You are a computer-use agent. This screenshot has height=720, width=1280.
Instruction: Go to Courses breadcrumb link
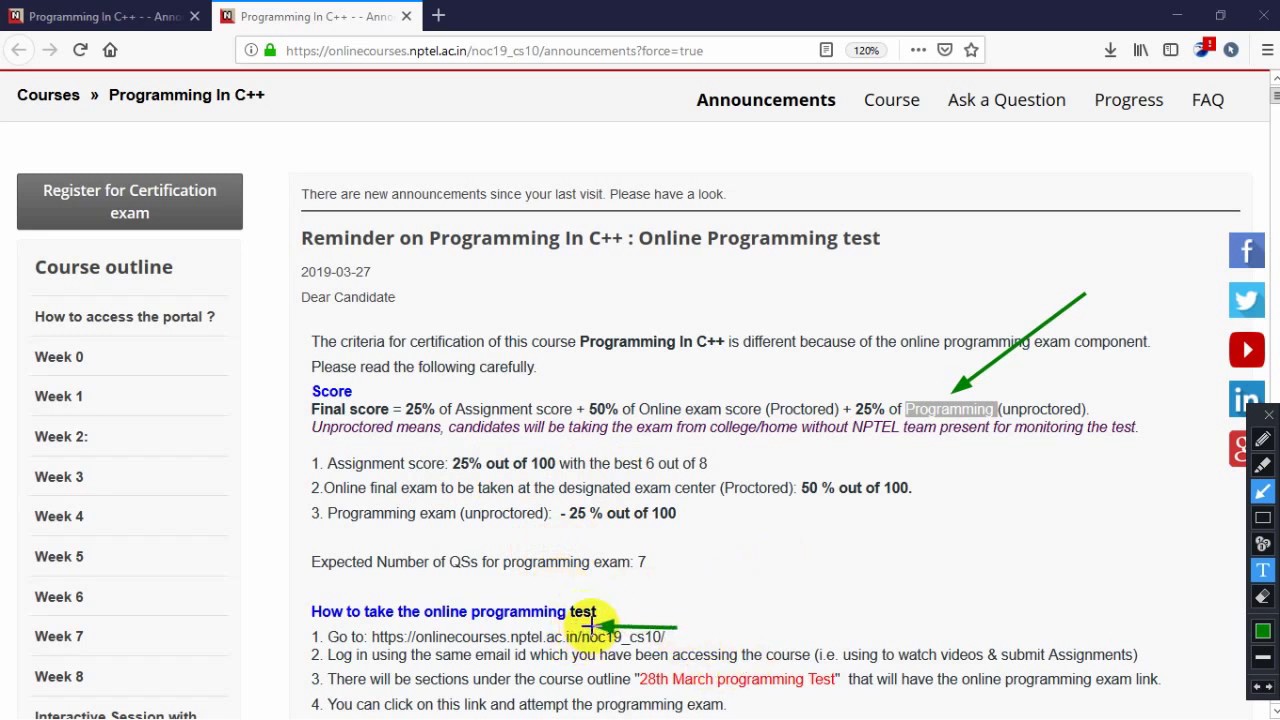pos(48,95)
